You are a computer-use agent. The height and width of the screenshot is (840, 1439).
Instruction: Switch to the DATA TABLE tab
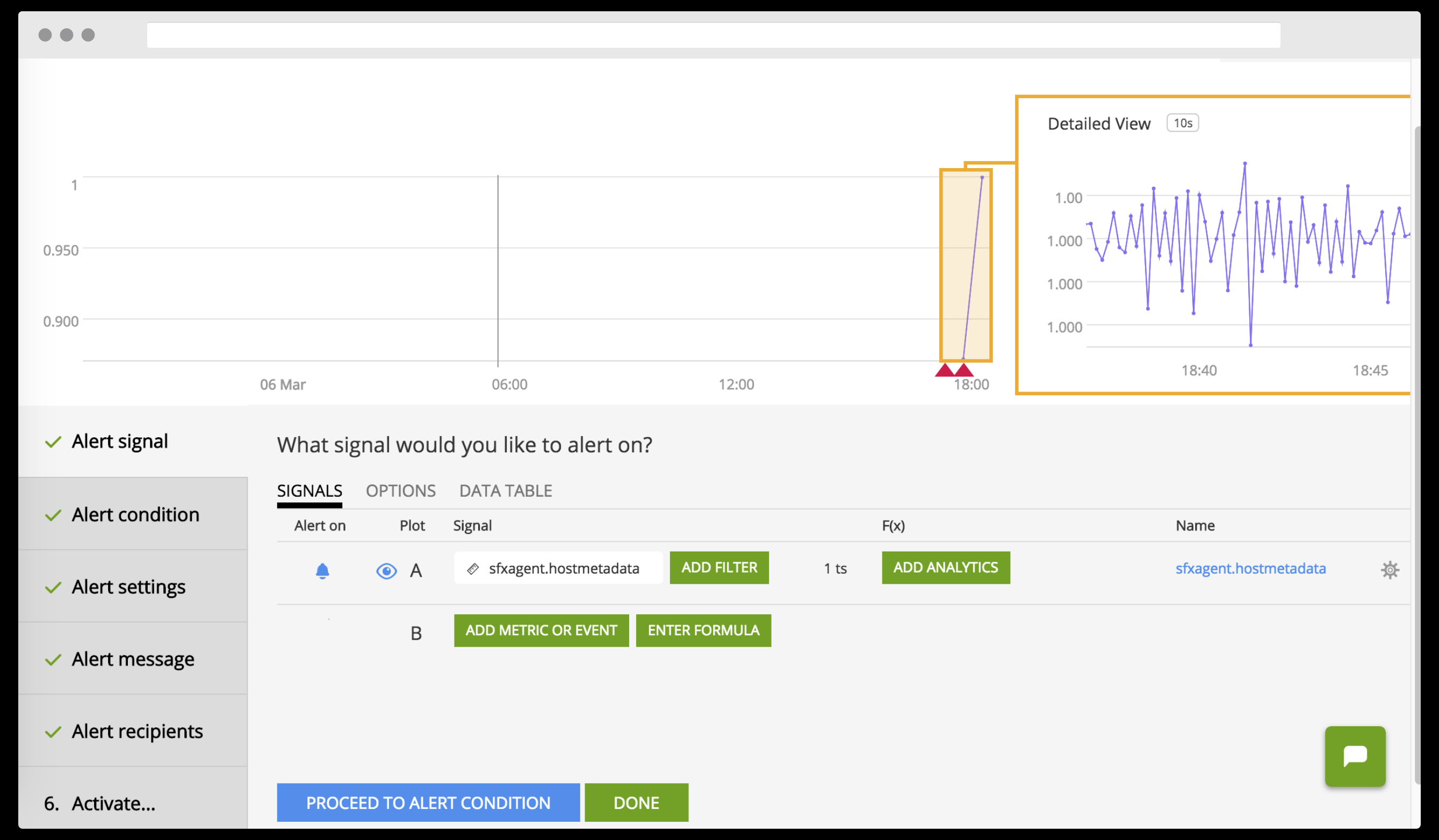[505, 491]
